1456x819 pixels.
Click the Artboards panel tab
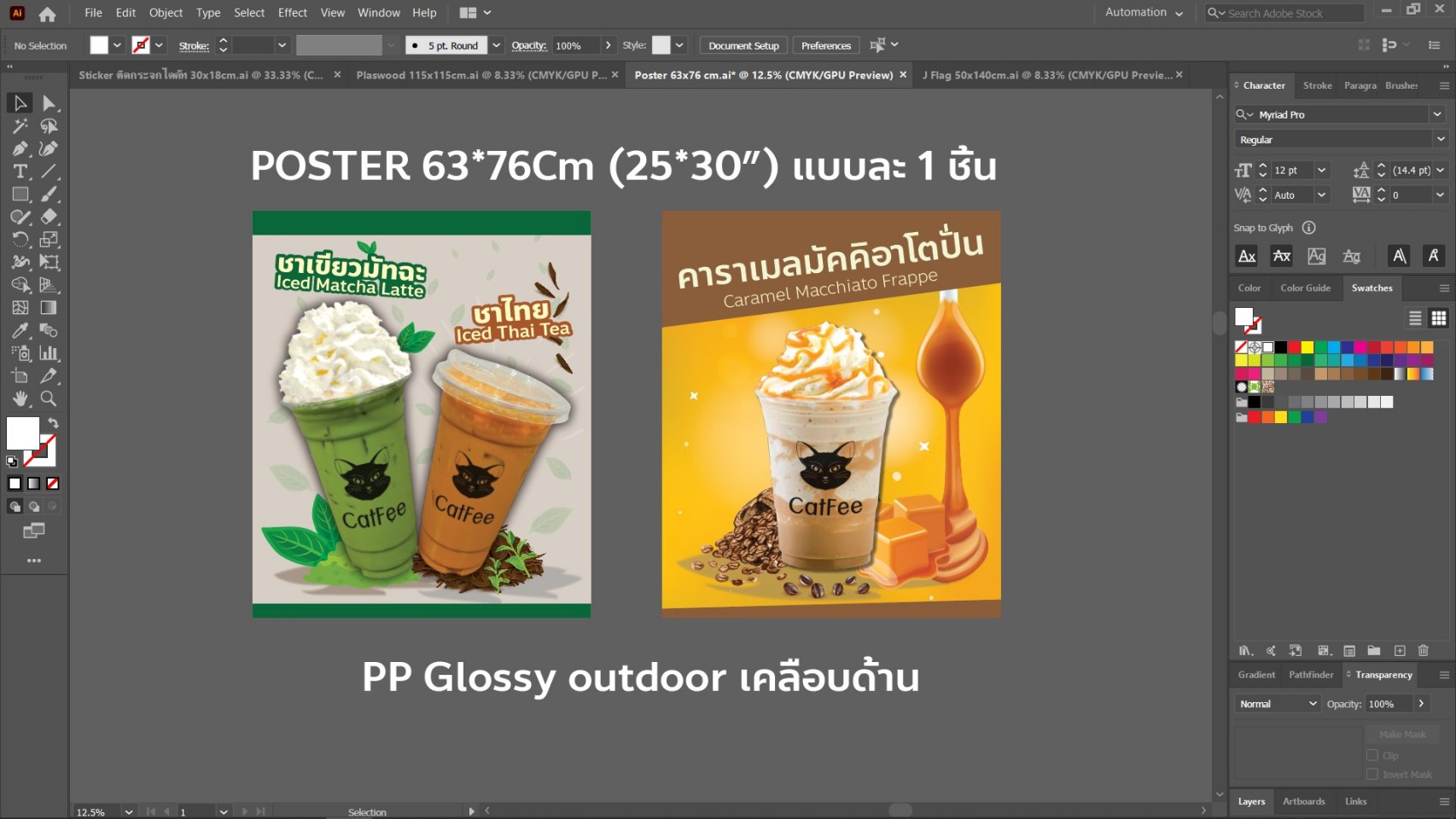click(1303, 801)
